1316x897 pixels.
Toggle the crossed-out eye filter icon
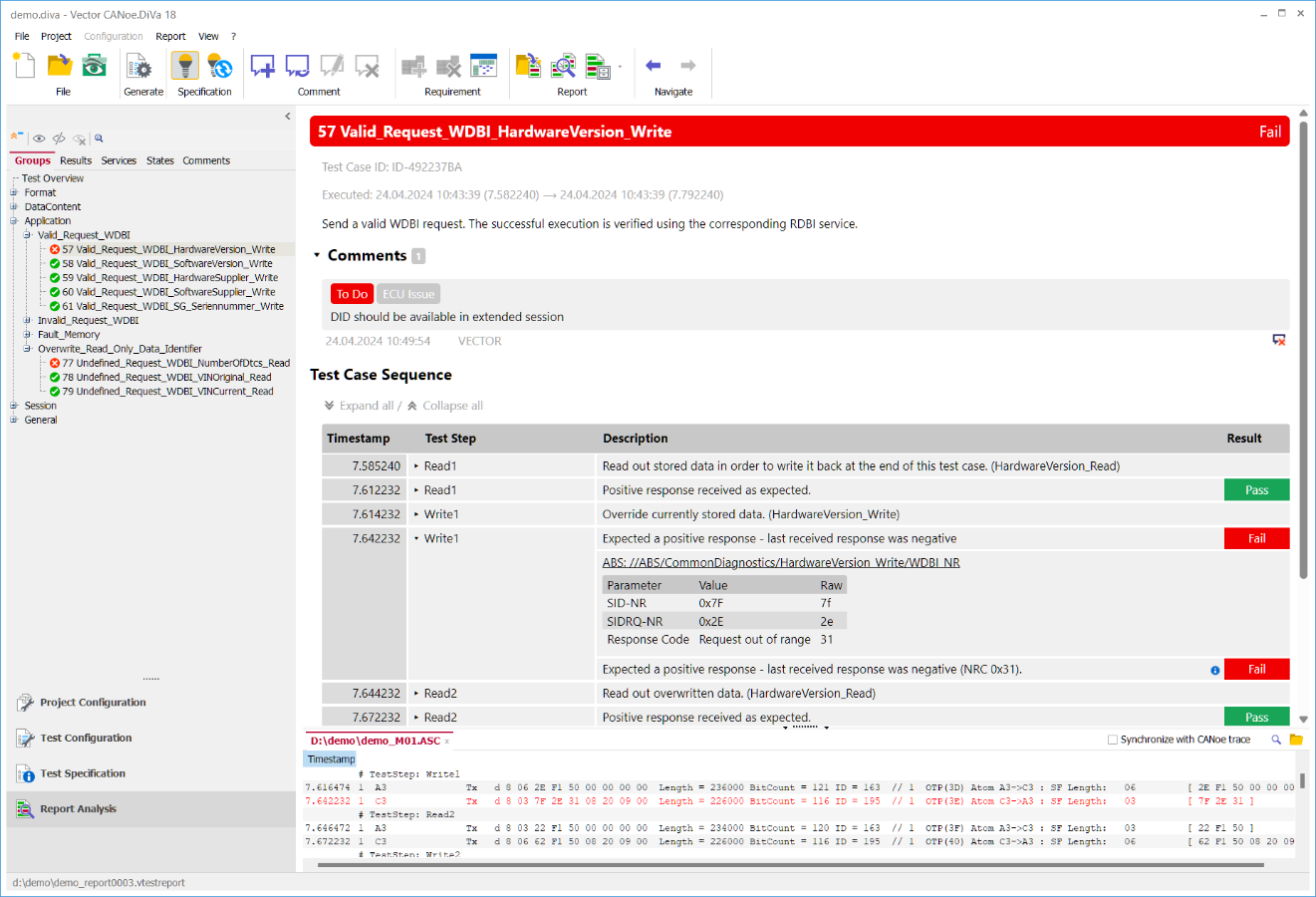59,139
